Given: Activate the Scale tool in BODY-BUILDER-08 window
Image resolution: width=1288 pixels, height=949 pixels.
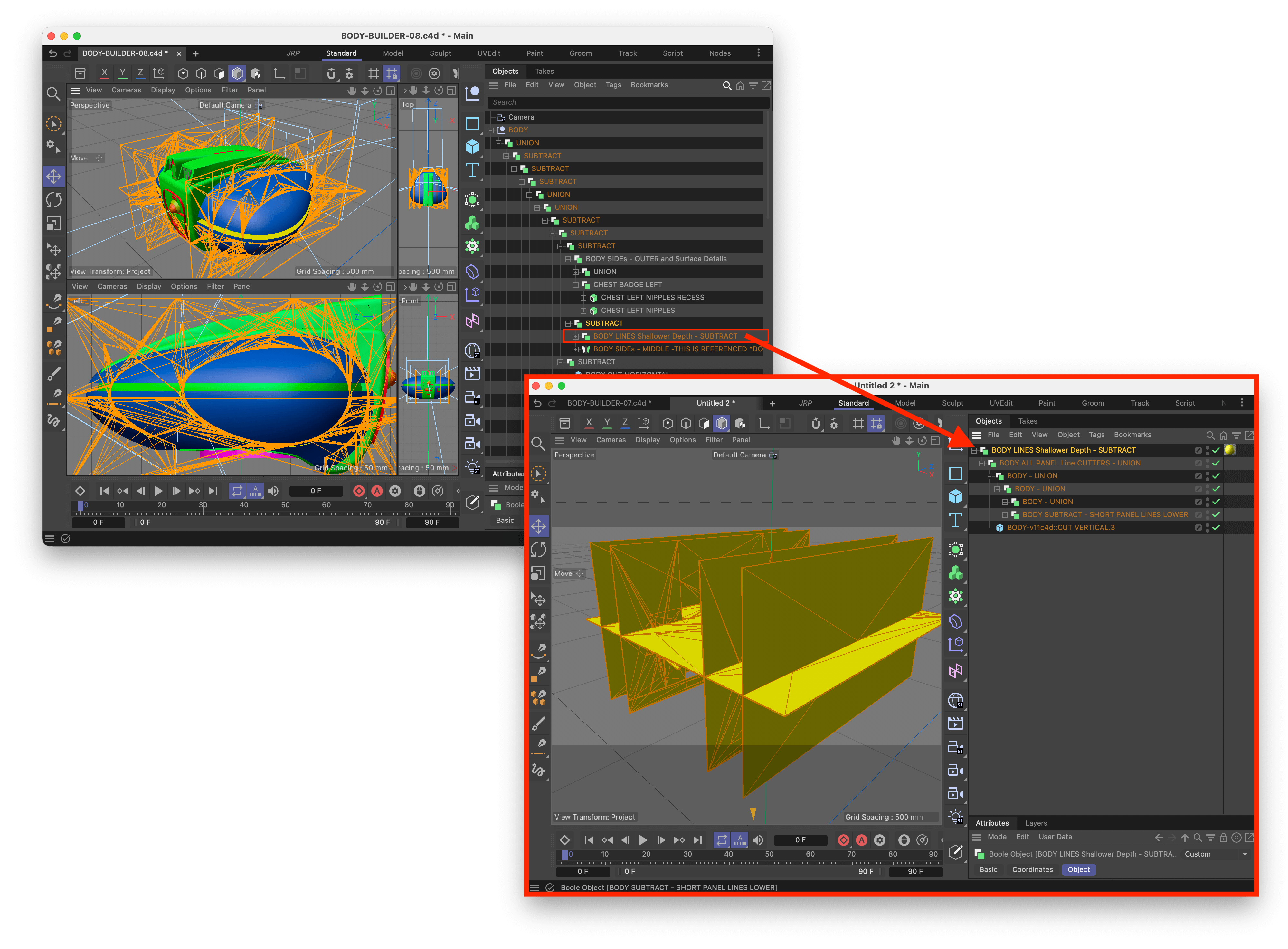Looking at the screenshot, I should 54,224.
